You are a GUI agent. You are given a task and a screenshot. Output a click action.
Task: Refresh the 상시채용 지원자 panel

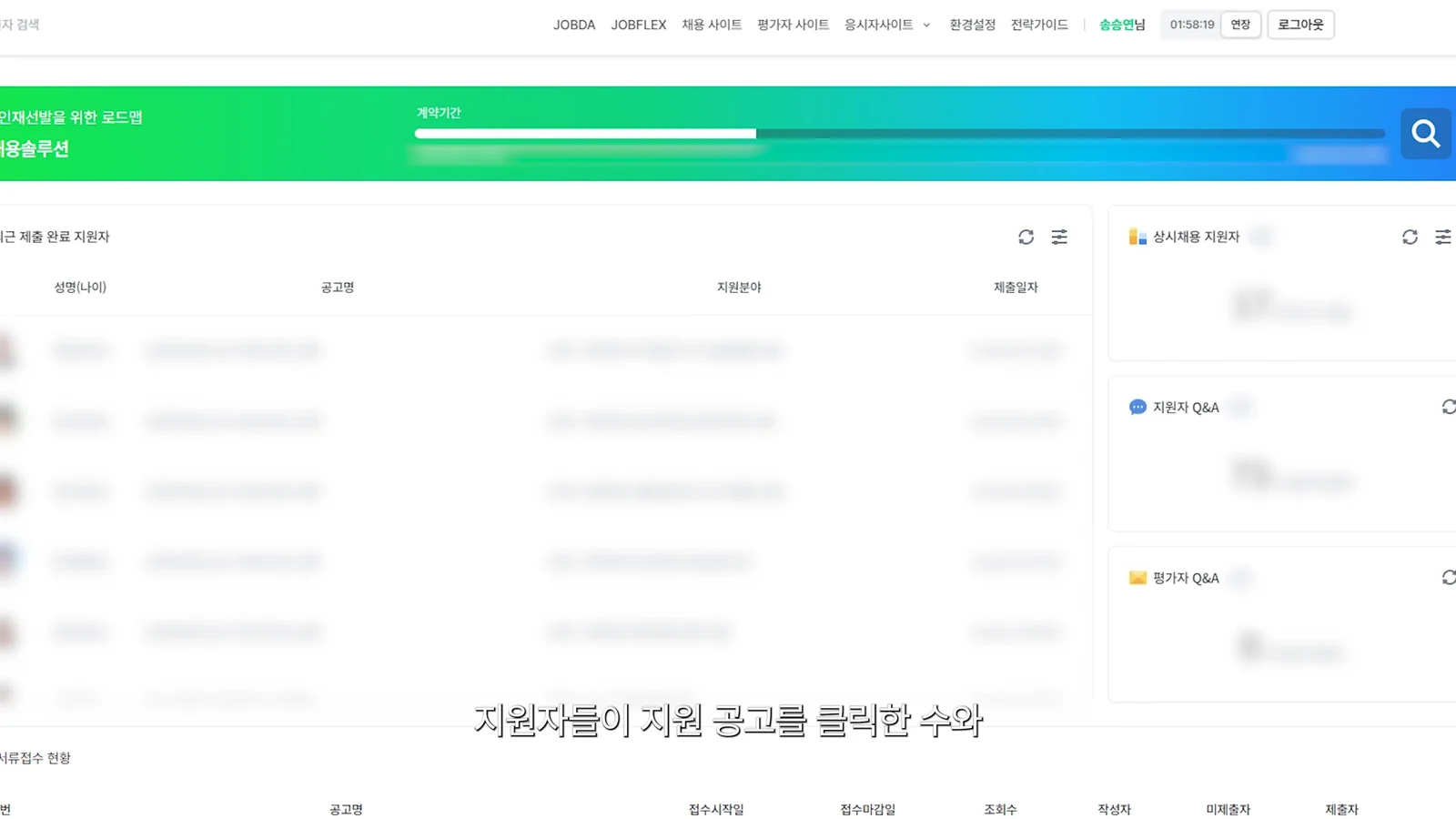(x=1410, y=237)
